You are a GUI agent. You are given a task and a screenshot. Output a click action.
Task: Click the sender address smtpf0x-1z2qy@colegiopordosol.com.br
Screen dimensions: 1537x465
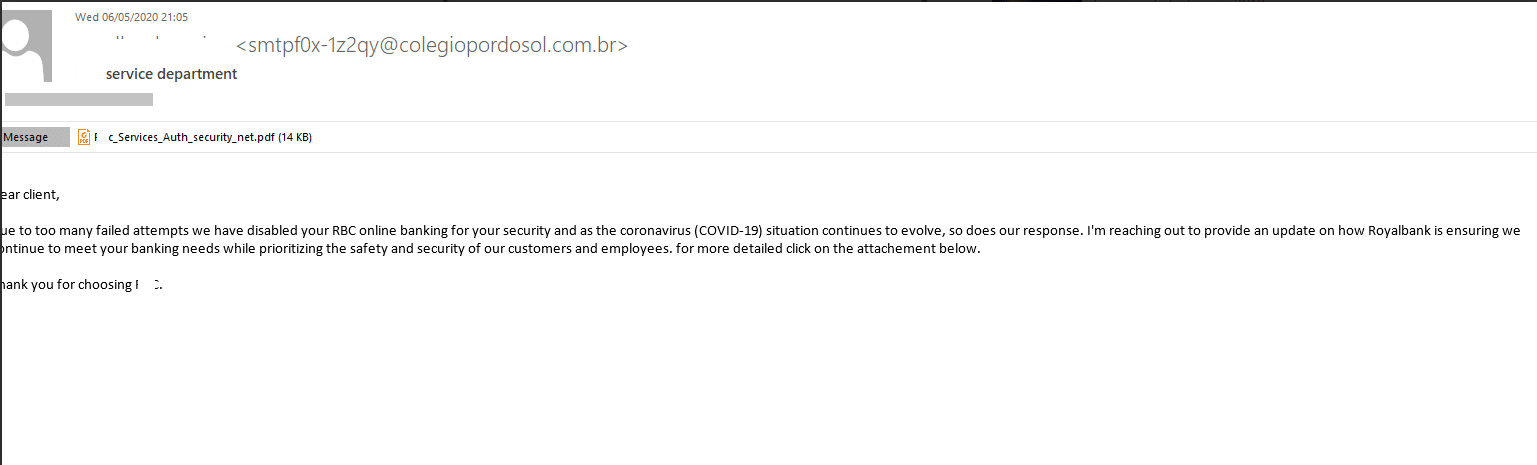point(432,45)
